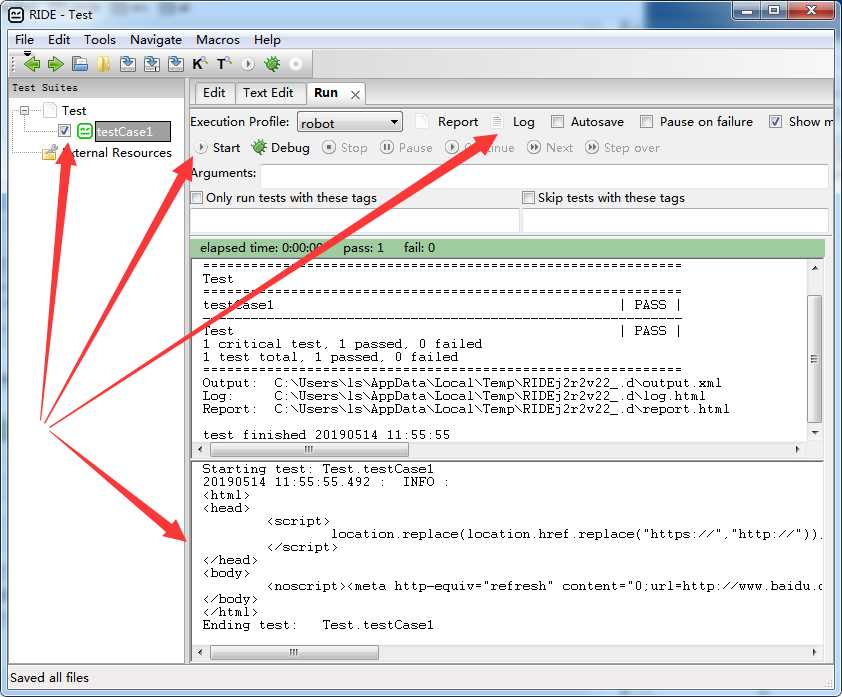The width and height of the screenshot is (842, 697).
Task: Open the Macros menu
Action: pyautogui.click(x=217, y=40)
